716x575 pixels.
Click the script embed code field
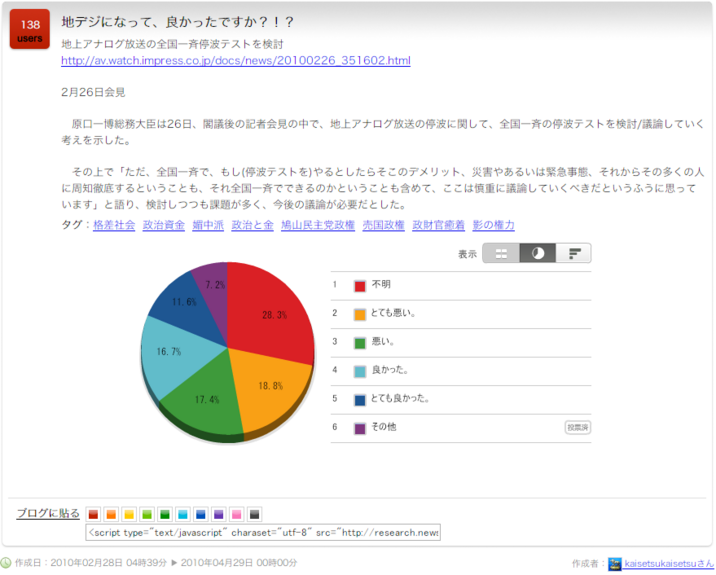pos(263,533)
